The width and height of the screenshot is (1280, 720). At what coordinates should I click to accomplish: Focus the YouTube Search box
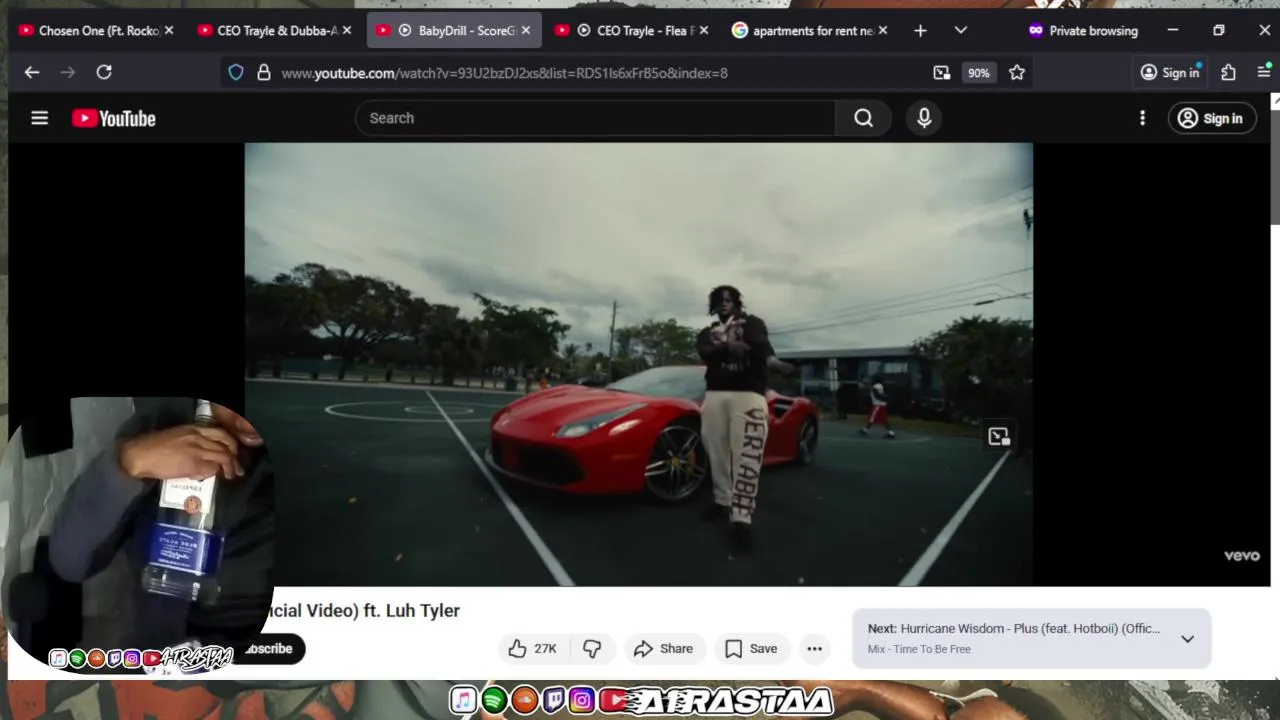(x=595, y=118)
